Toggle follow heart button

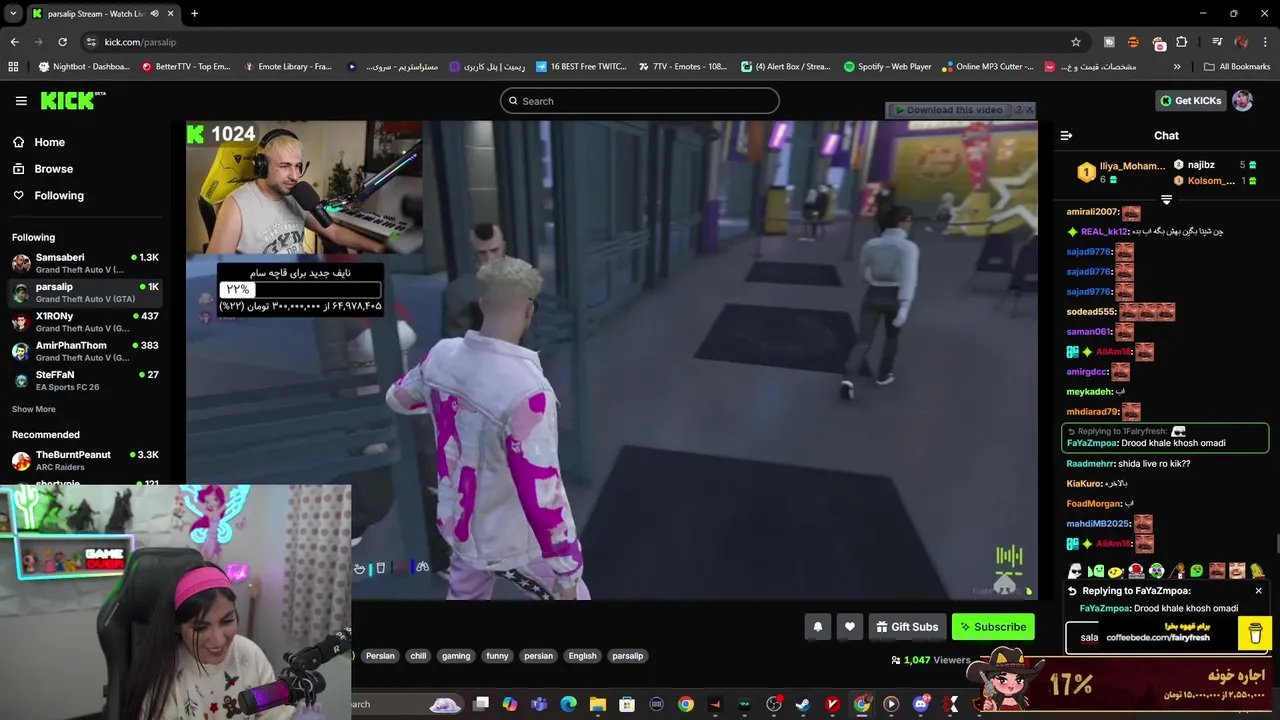[x=850, y=627]
